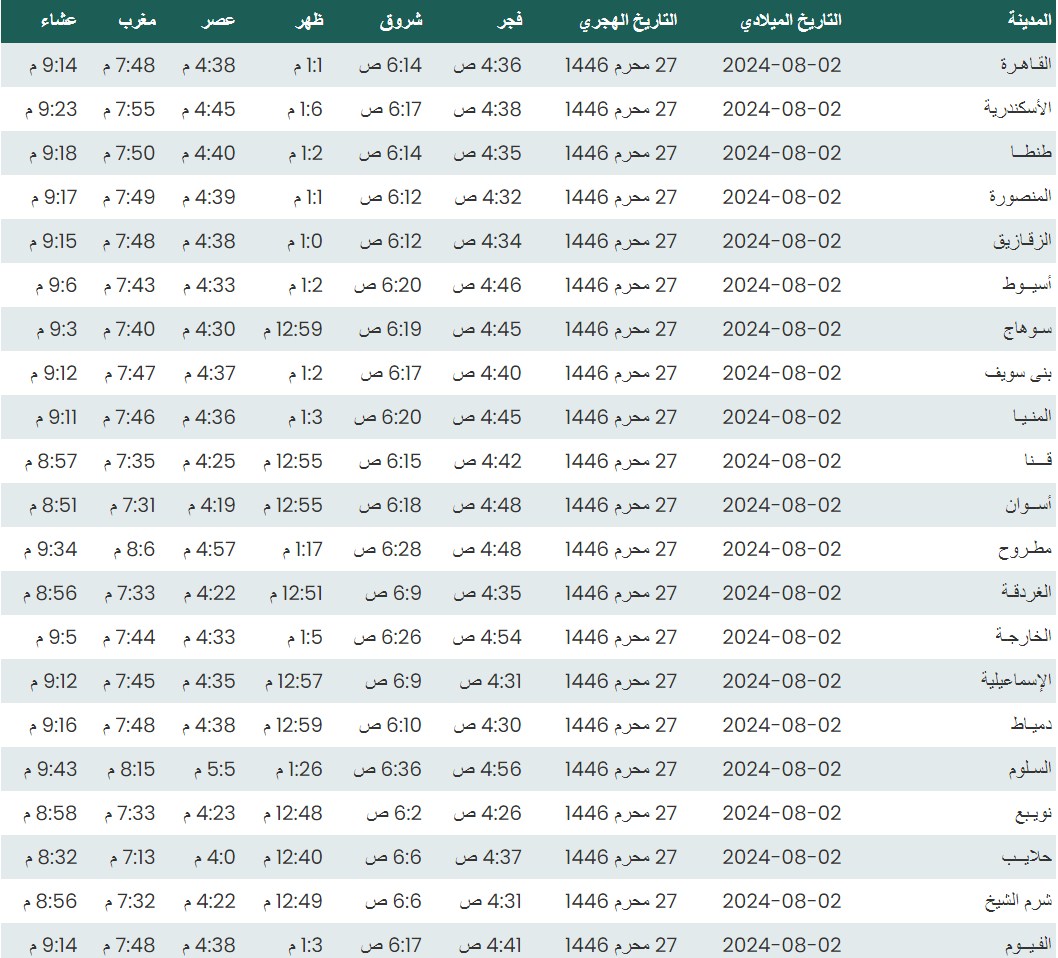Select the القاهرة city name

click(1025, 65)
